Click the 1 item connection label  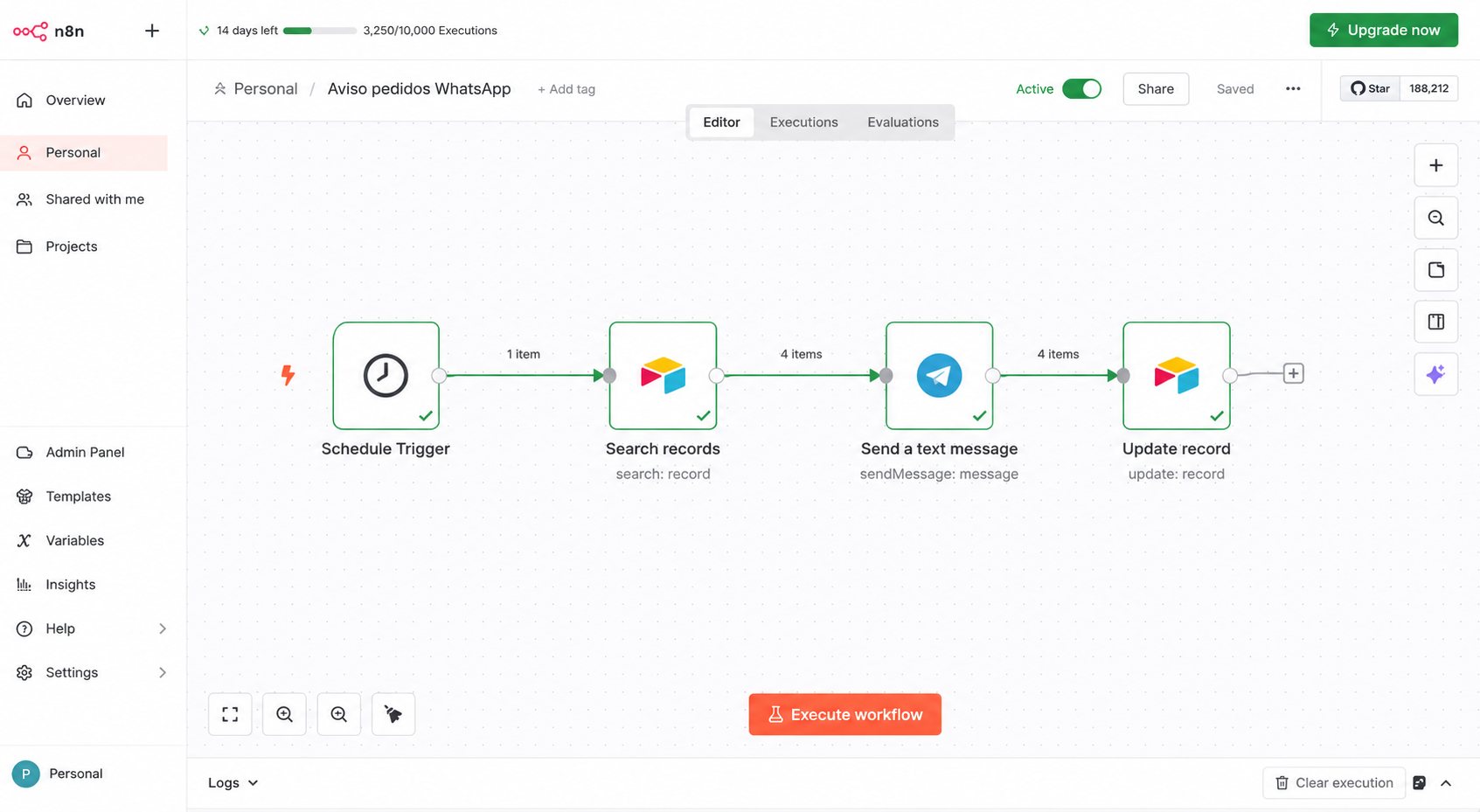pyautogui.click(x=524, y=354)
